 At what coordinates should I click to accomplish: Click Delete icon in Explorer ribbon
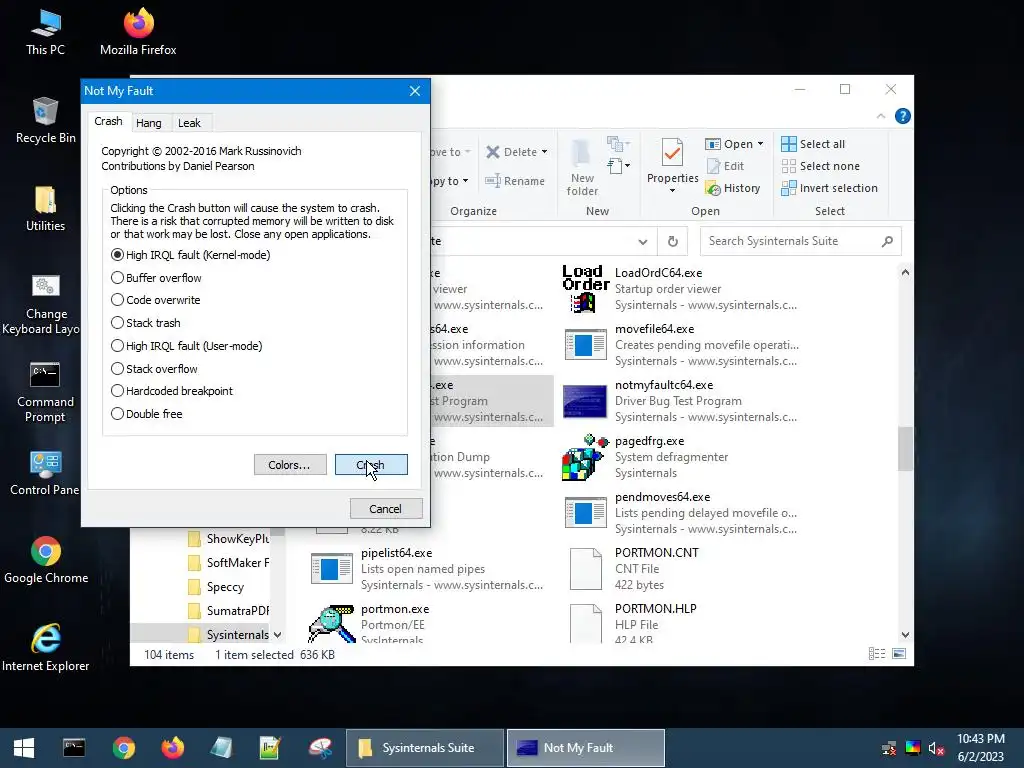coord(493,152)
